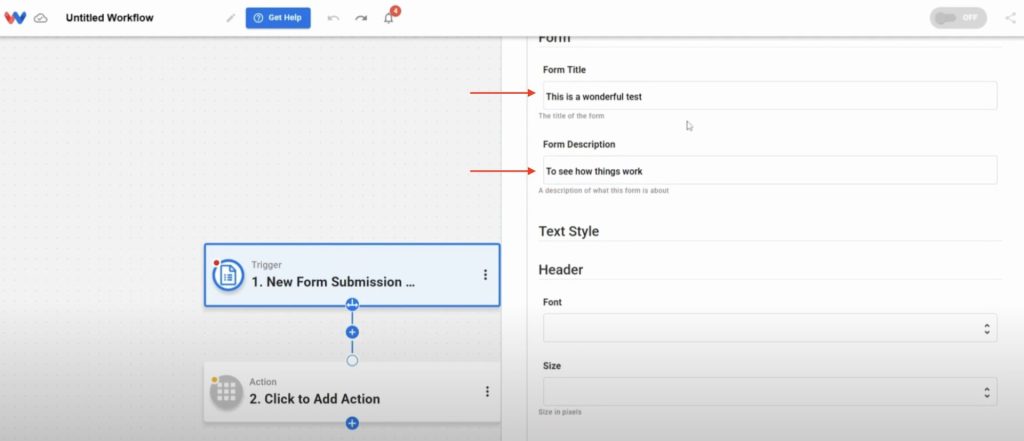Click the grid icon on action step
This screenshot has width=1024, height=441.
pyautogui.click(x=227, y=392)
